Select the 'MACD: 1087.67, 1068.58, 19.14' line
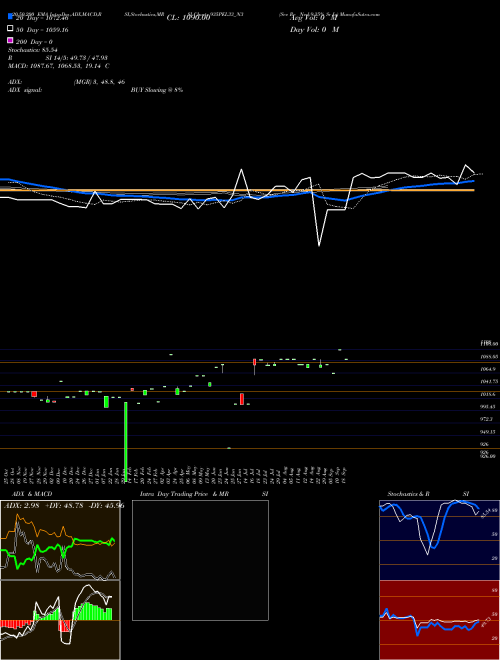Screen dimensions: 500x660 (56, 66)
